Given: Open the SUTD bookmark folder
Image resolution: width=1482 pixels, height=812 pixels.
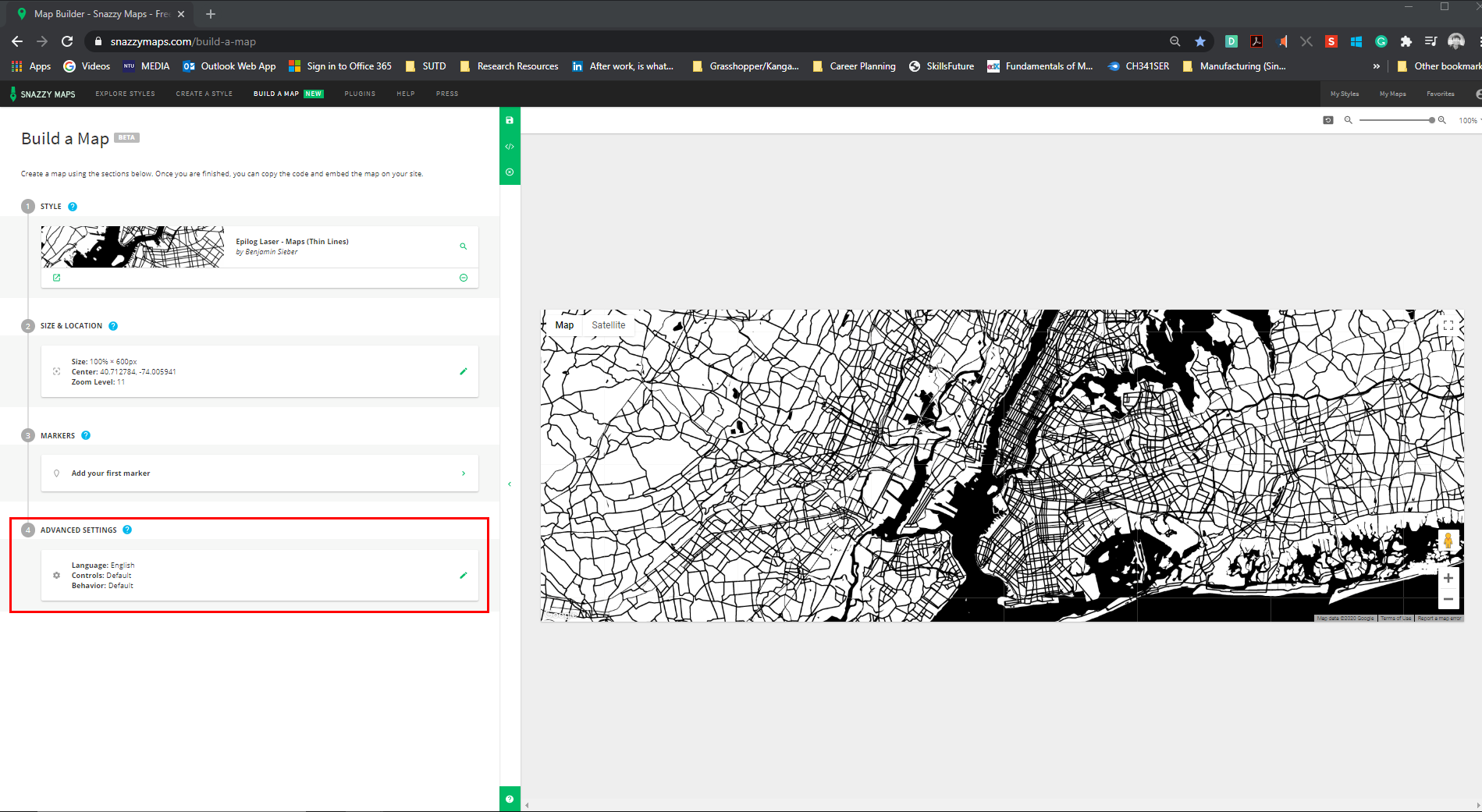Looking at the screenshot, I should coord(425,66).
